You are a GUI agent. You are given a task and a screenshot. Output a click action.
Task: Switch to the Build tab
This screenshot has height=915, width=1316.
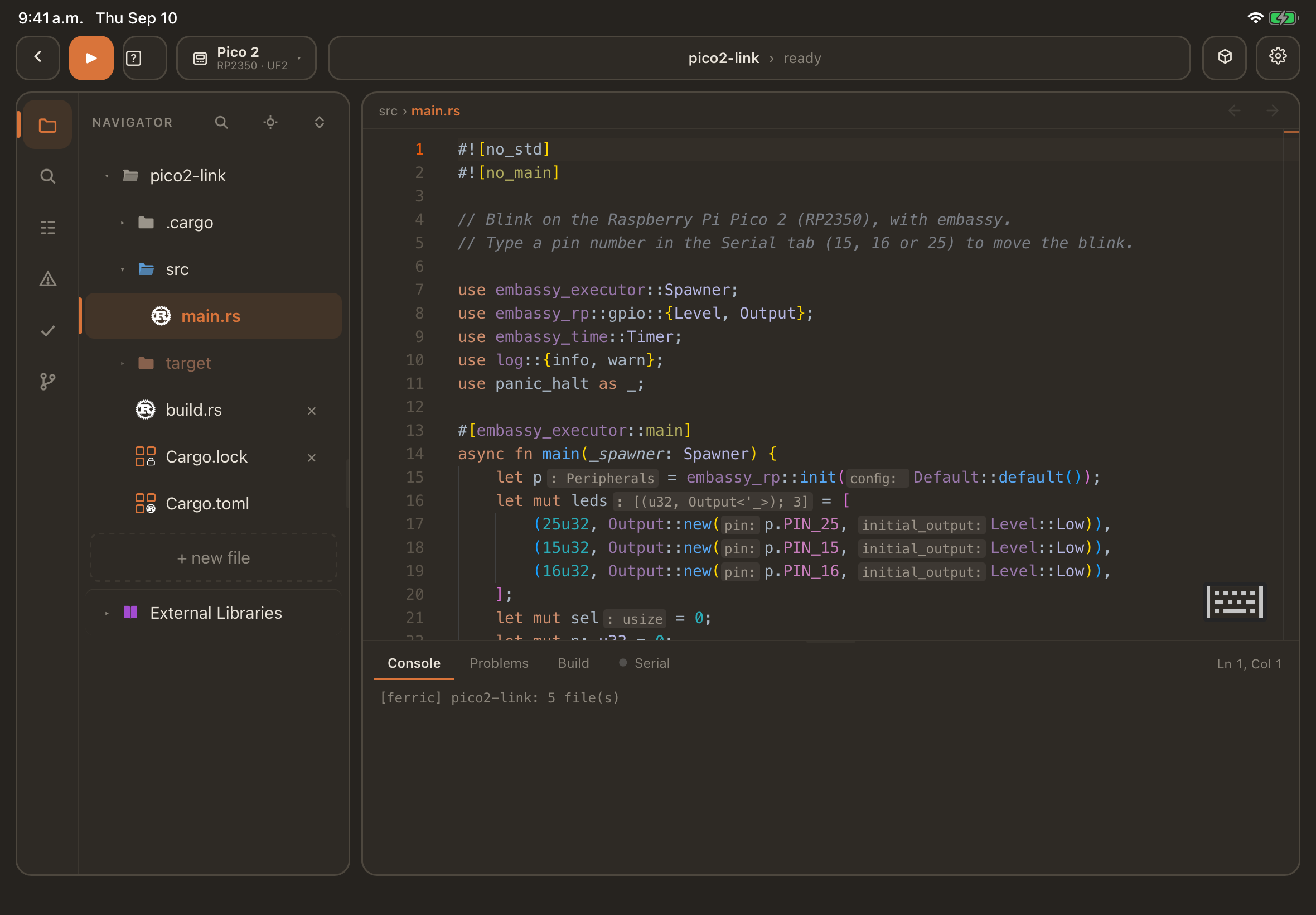tap(573, 663)
